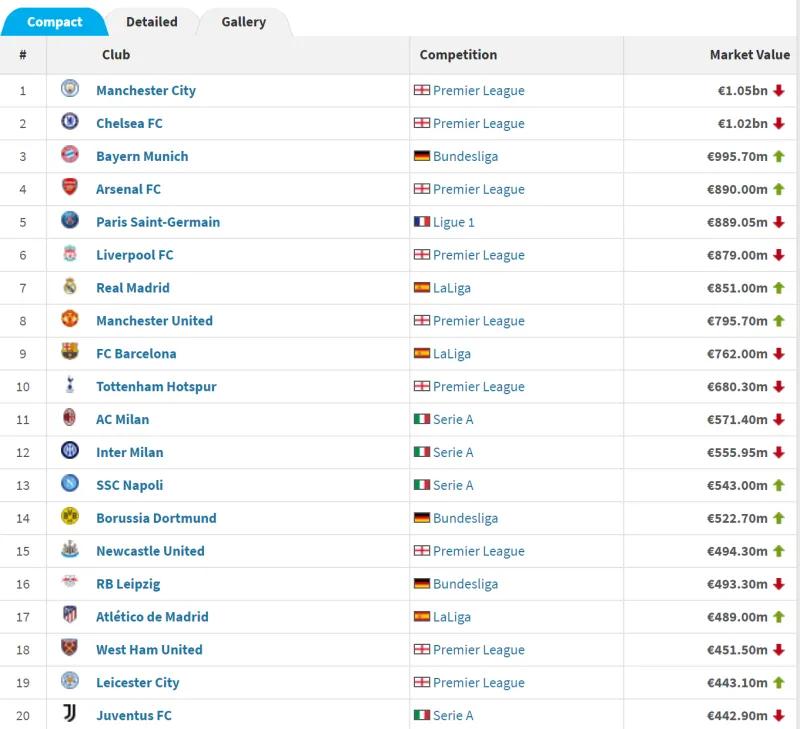
Task: Click the Chelsea FC crest icon
Action: point(70,123)
